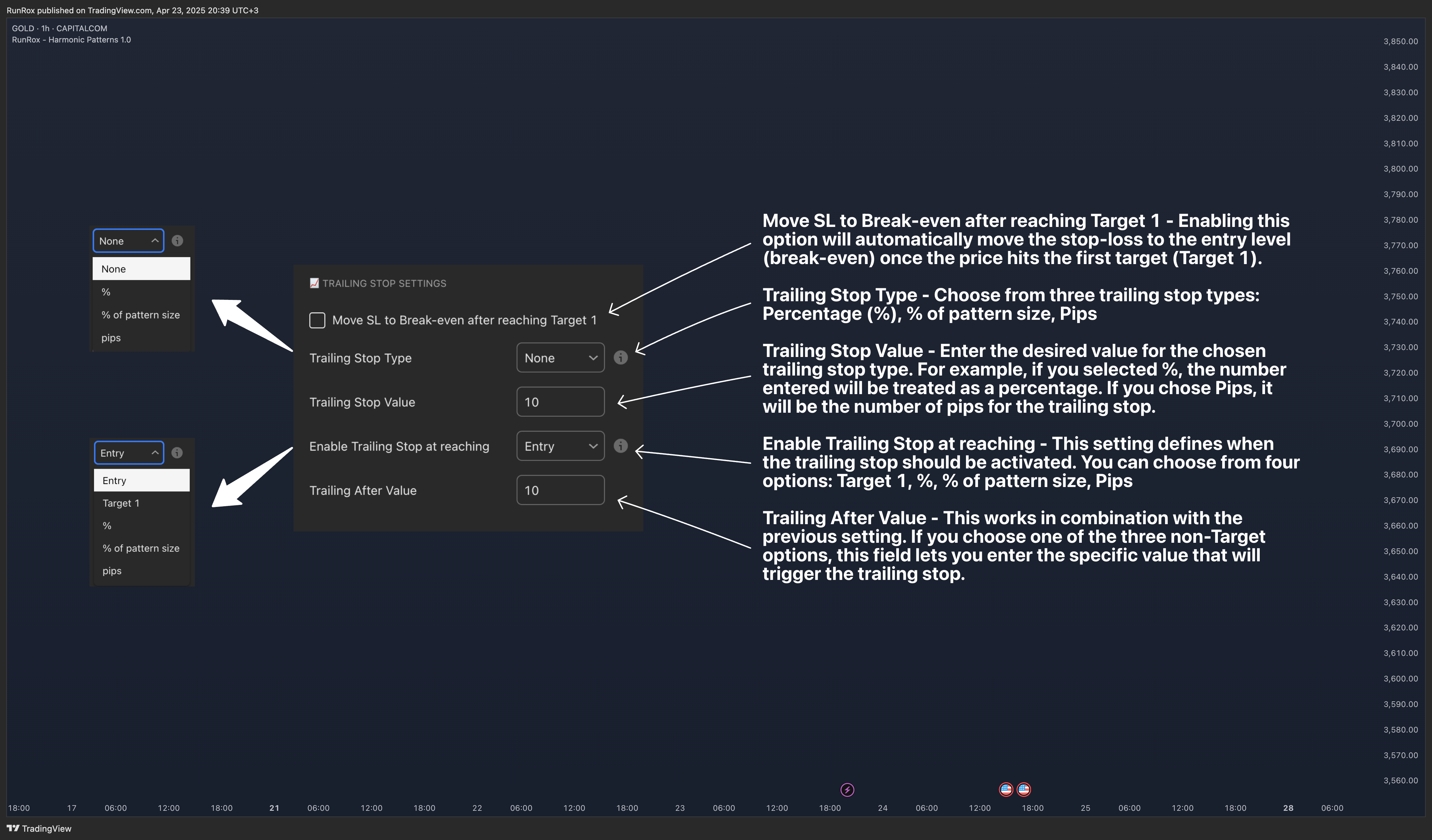Collapse the open None dropdown list
The width and height of the screenshot is (1432, 840).
(128, 241)
